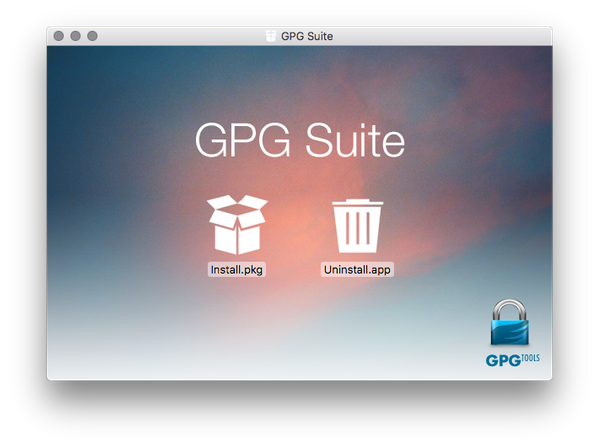The image size is (600, 448).
Task: Minimize the GPG Suite window
Action: point(75,36)
